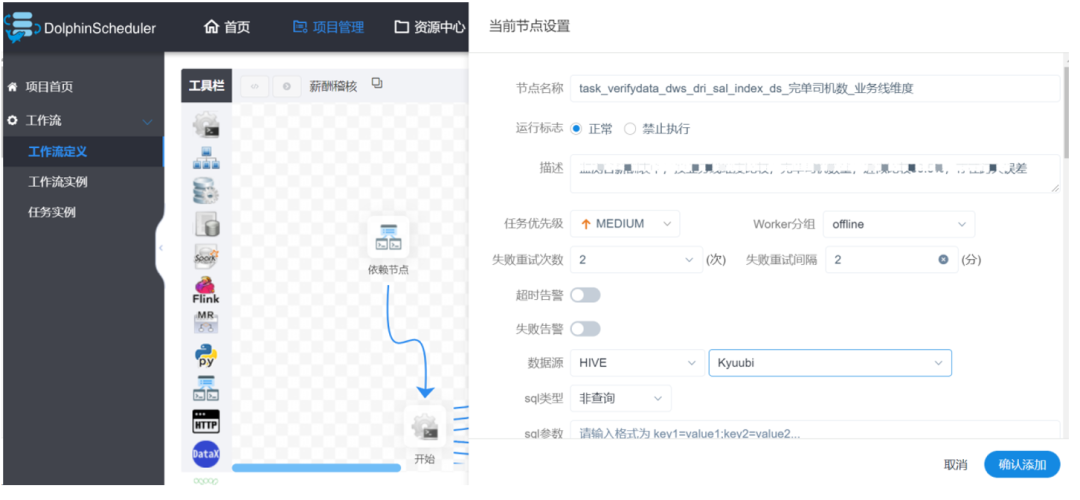Click the play arrow toolbar button
Viewport: 1080px width, 500px height.
tap(287, 87)
